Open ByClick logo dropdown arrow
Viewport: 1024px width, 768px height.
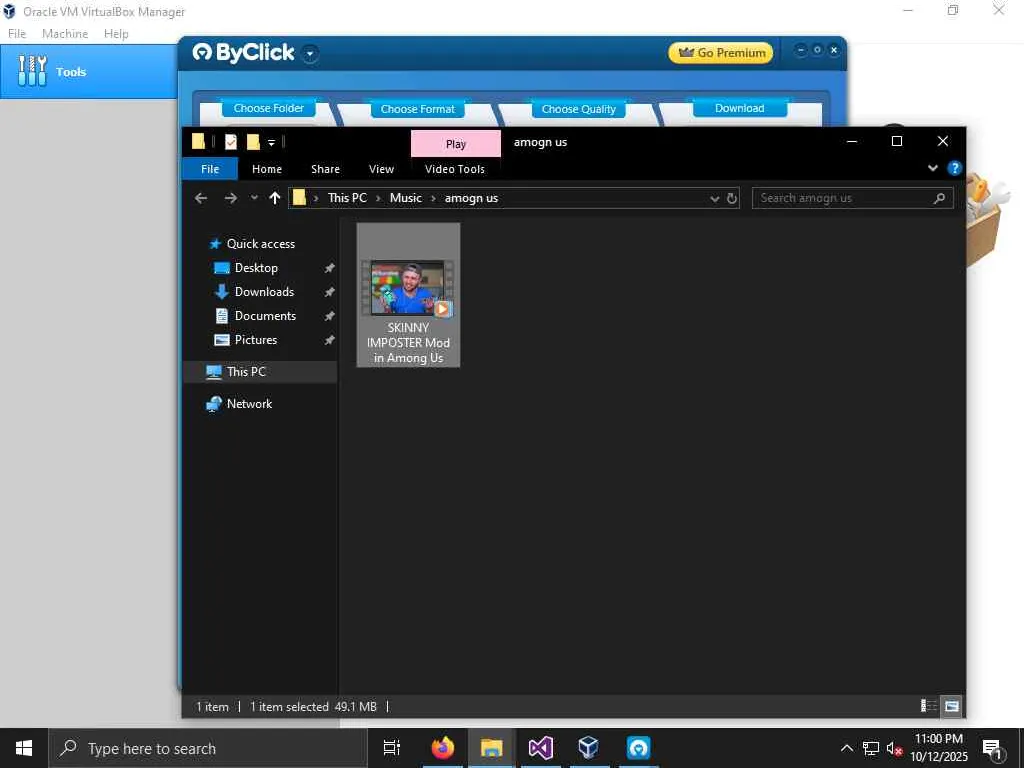coord(310,54)
